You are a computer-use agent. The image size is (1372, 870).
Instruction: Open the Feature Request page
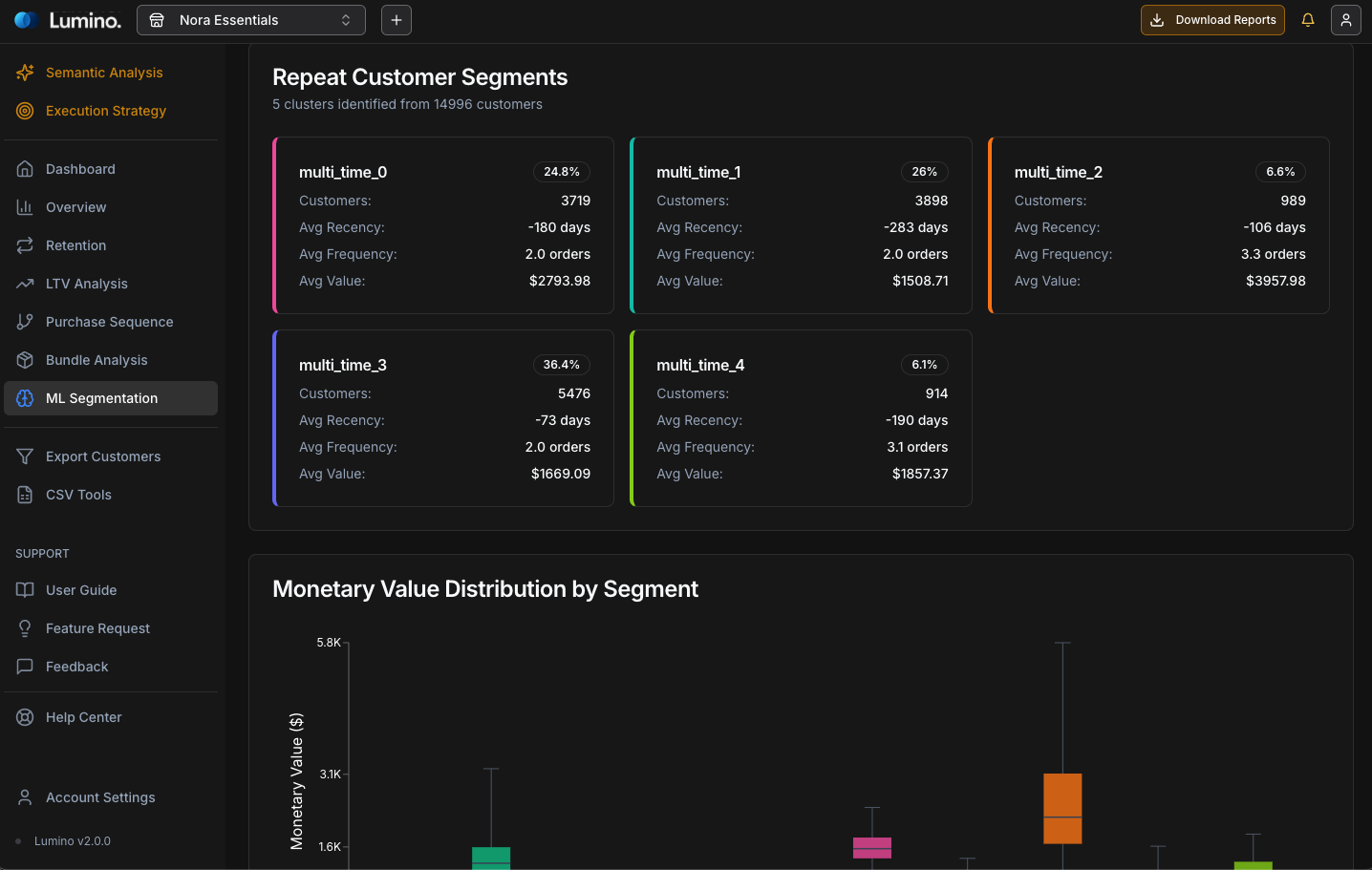coord(98,628)
